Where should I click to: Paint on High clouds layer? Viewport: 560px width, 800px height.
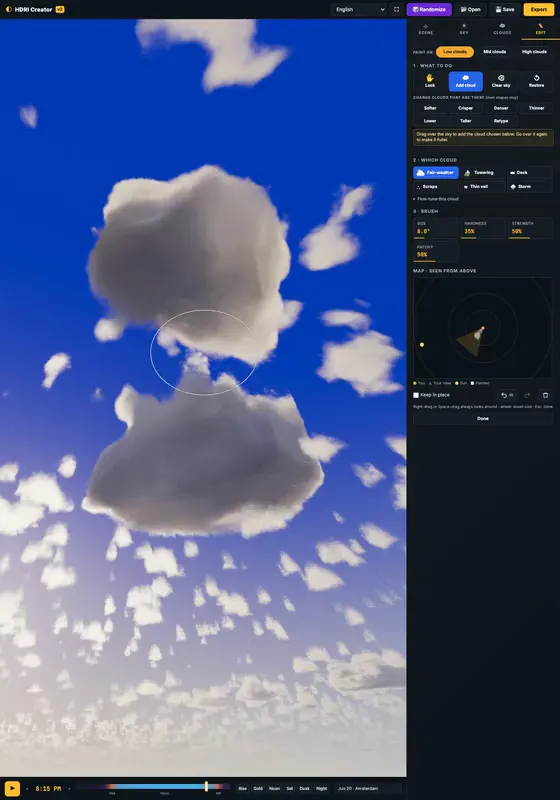[534, 52]
